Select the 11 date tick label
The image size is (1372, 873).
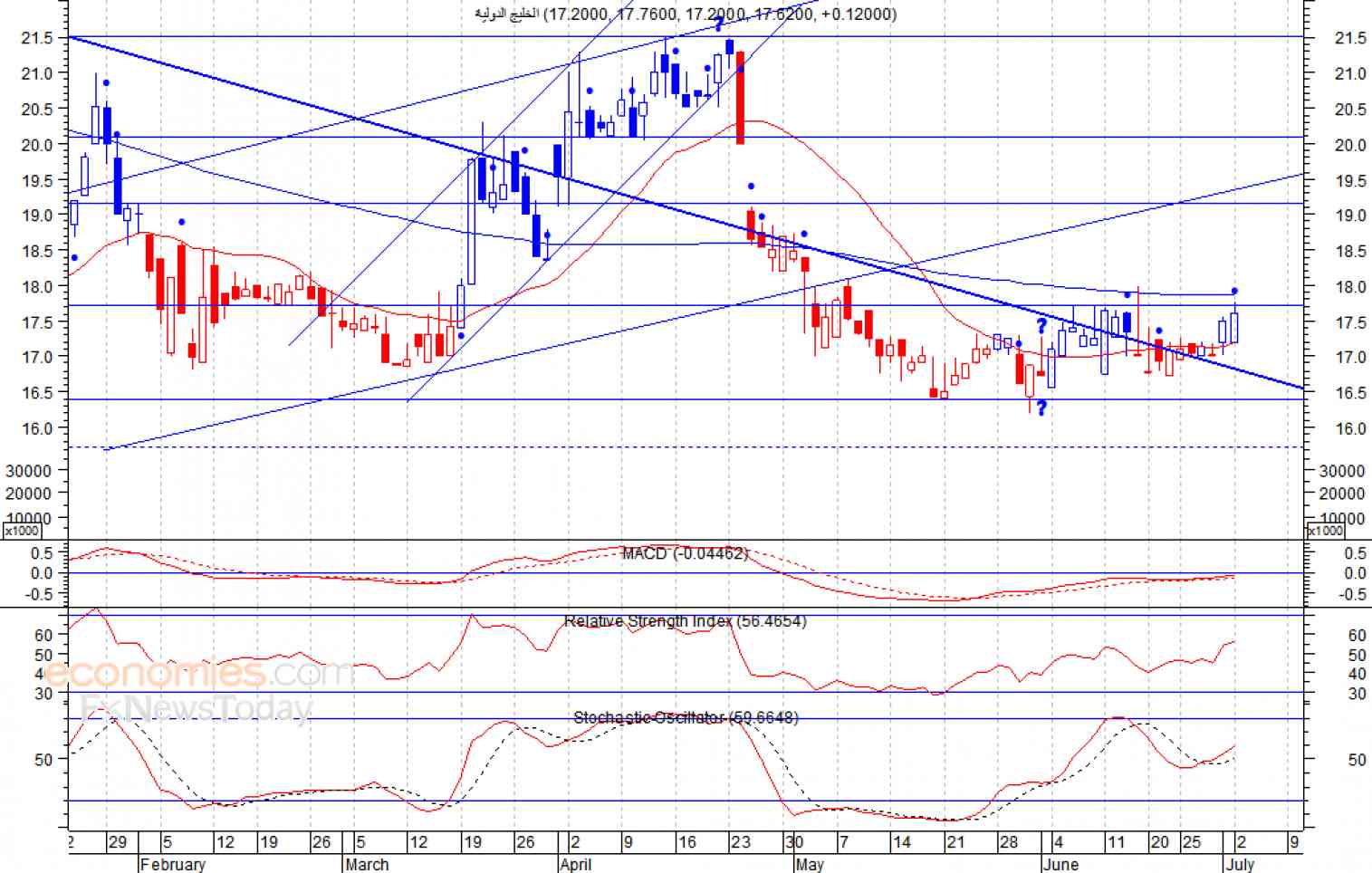[1117, 842]
